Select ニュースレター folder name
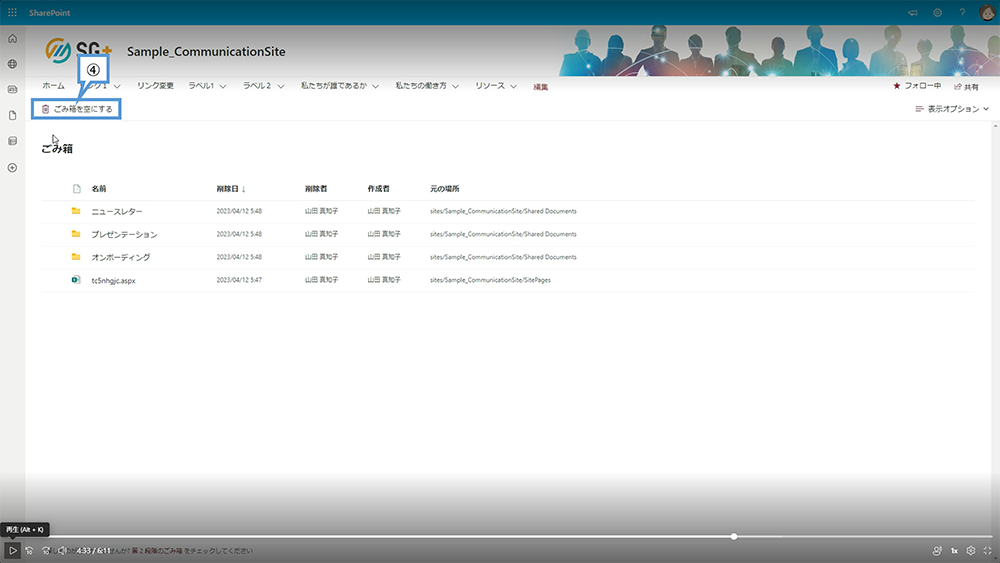The width and height of the screenshot is (1000, 563). (x=117, y=211)
